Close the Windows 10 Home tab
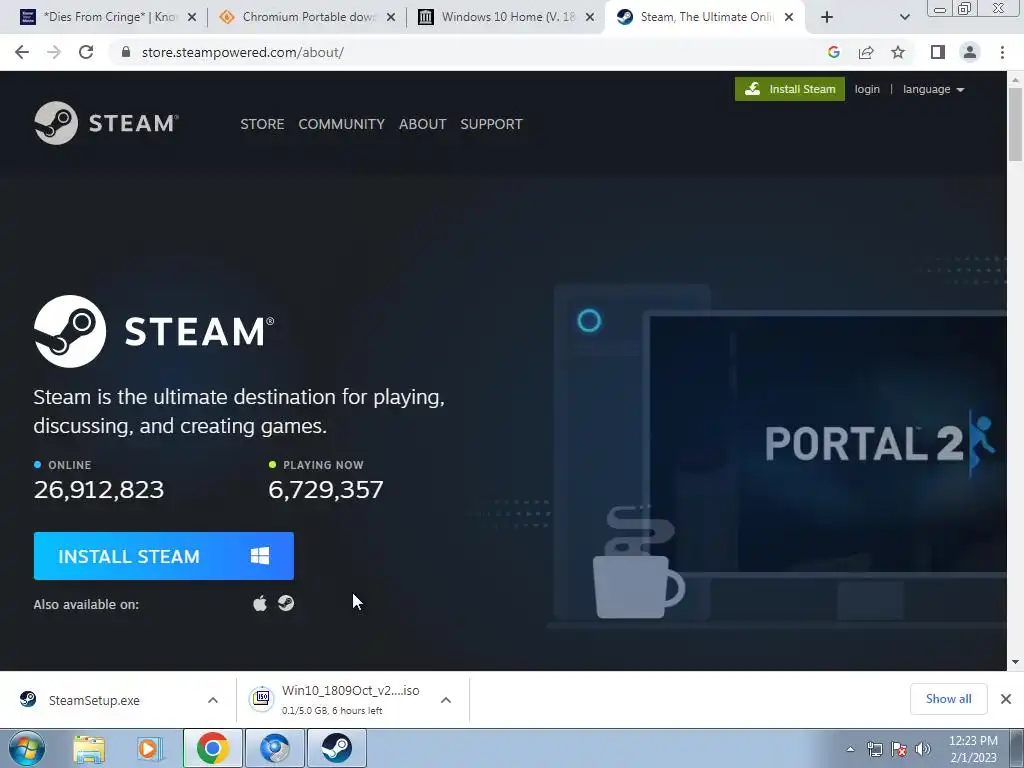1024x768 pixels. pyautogui.click(x=590, y=18)
